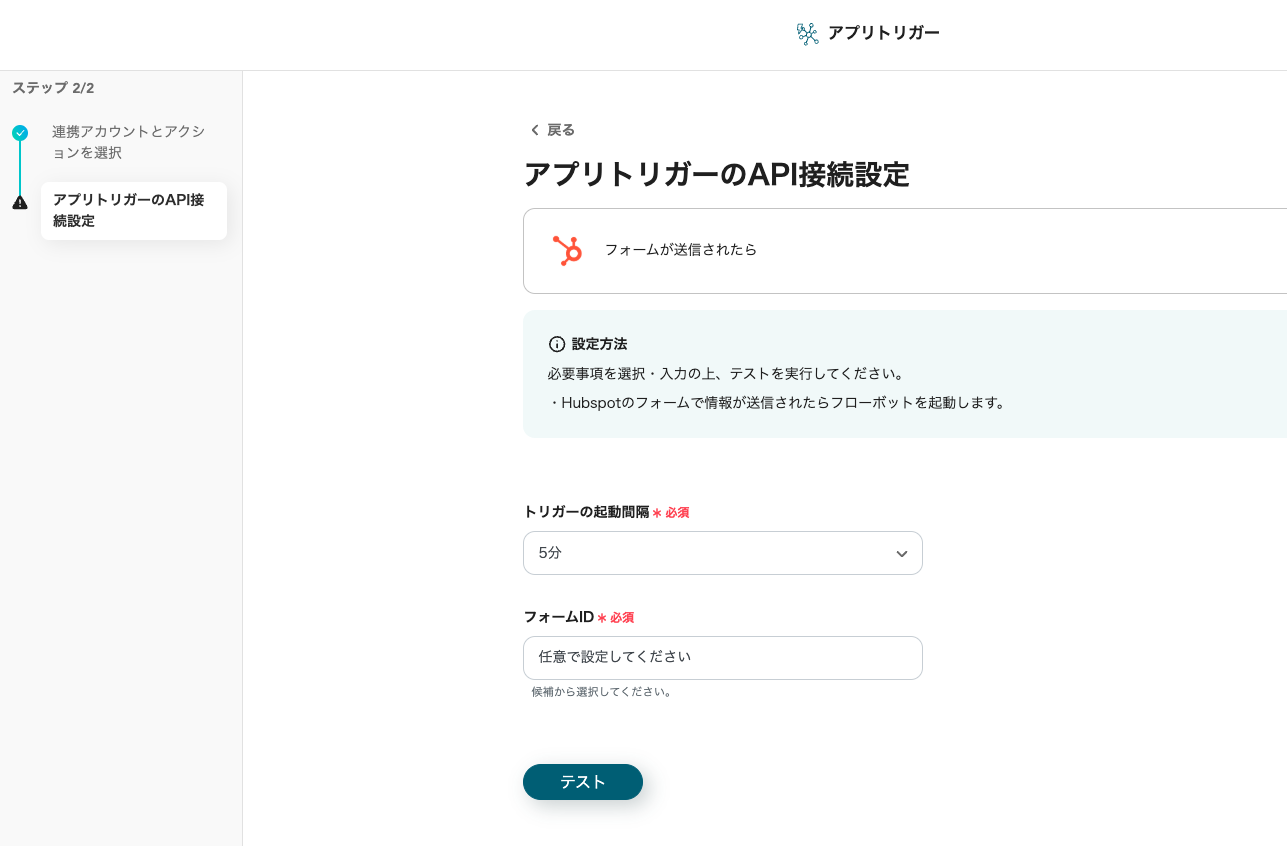Select the 連携アカウントとアクションを選択 step
The height and width of the screenshot is (846, 1287).
(128, 142)
